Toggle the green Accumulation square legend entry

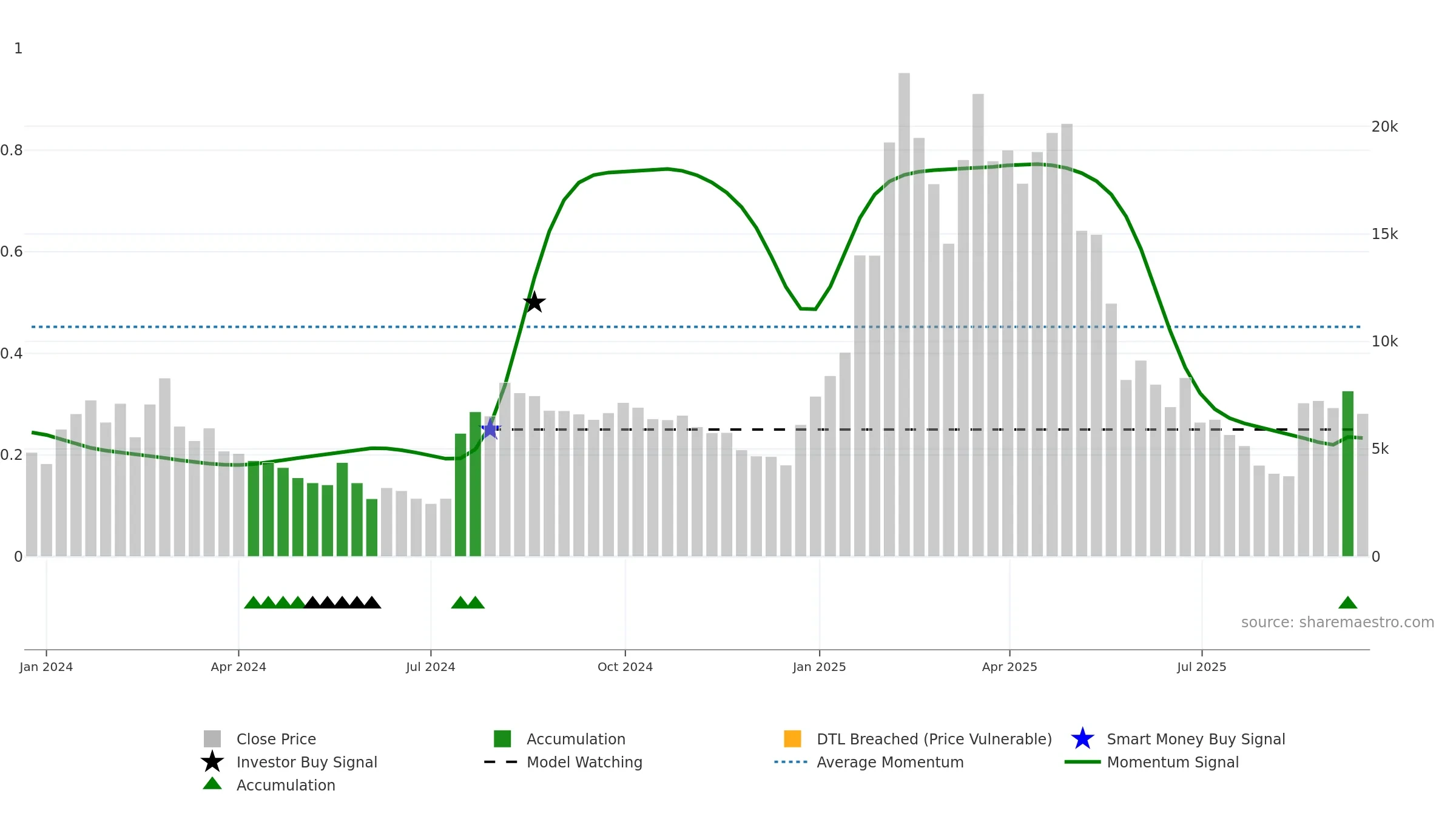[502, 739]
